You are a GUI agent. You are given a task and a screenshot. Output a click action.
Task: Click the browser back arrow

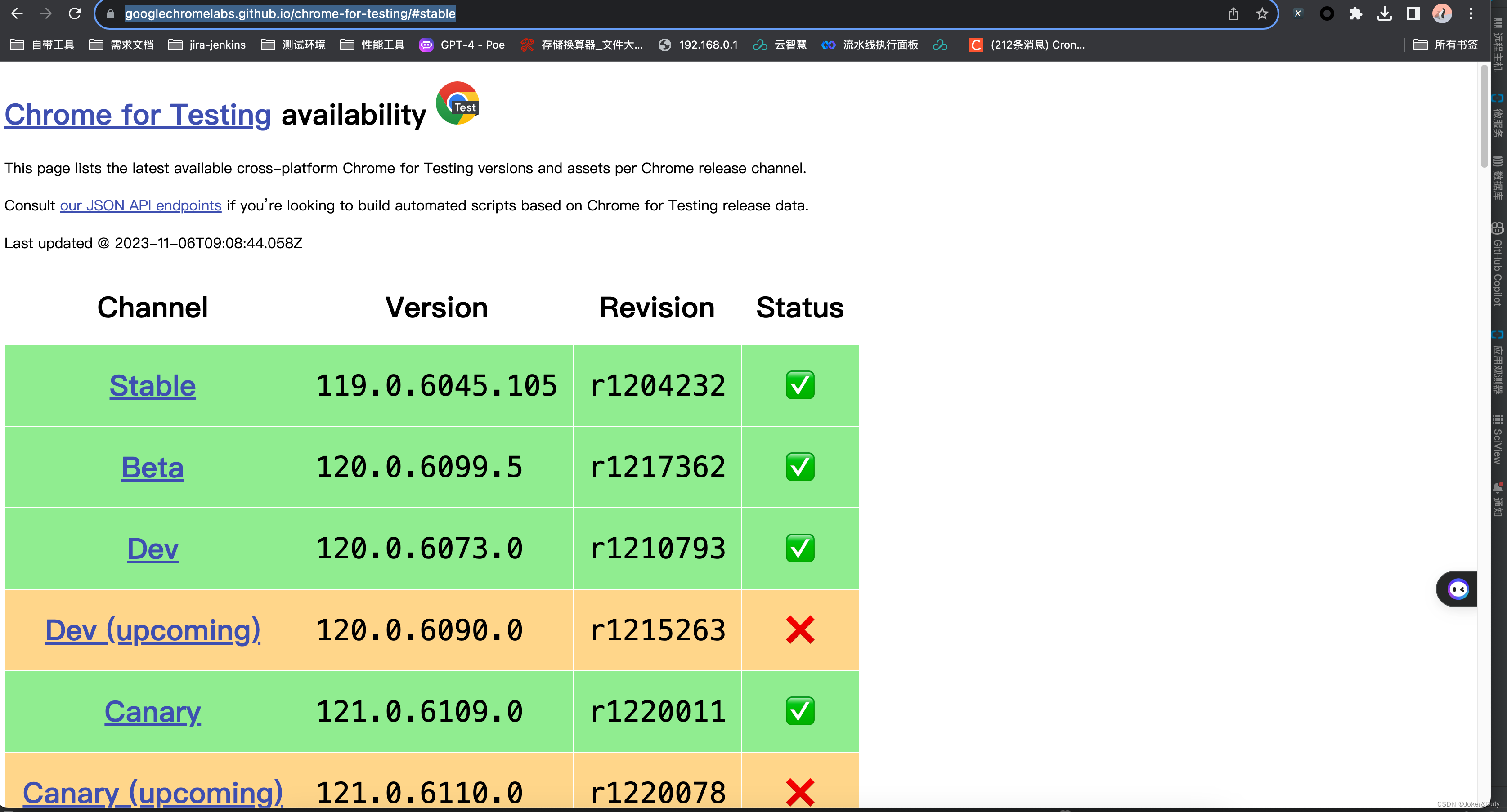coord(17,13)
